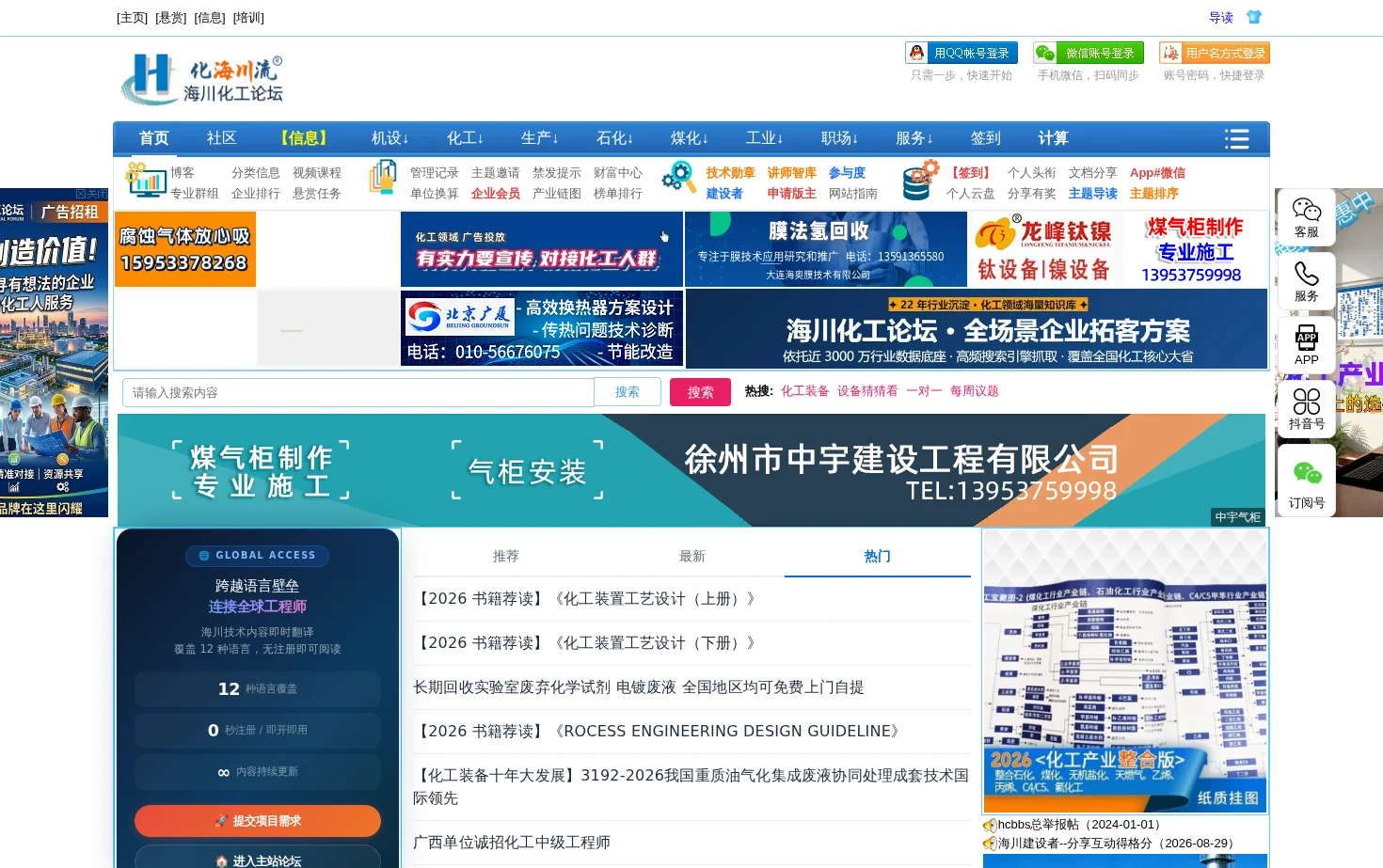Expand the 服务 dropdown menu
The height and width of the screenshot is (868, 1383).
click(914, 138)
